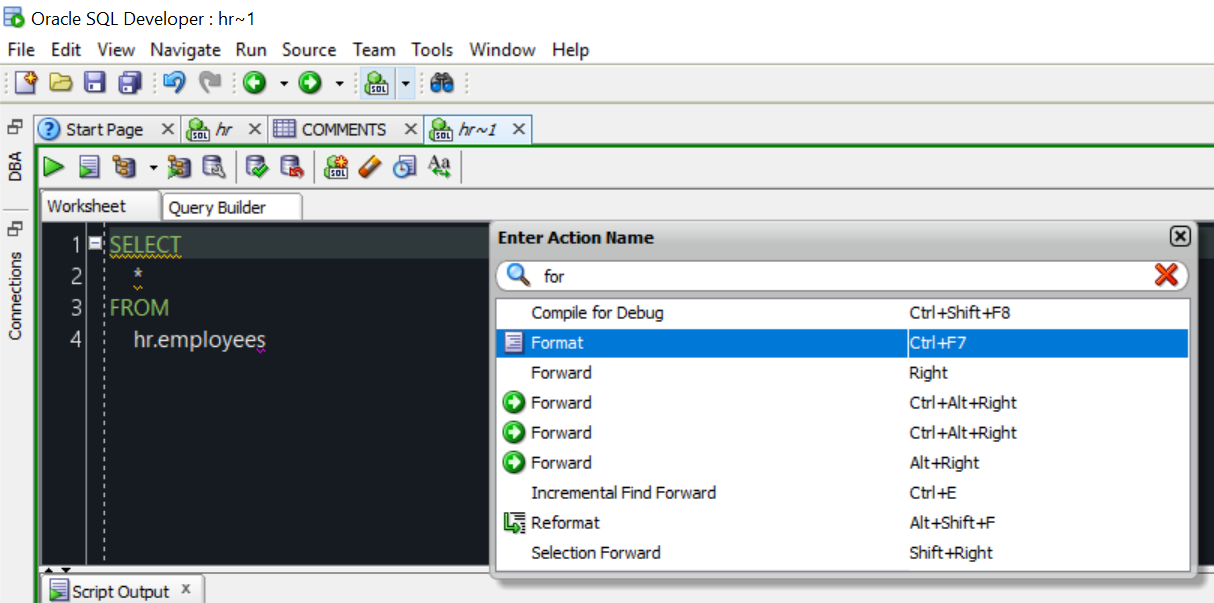This screenshot has width=1214, height=603.
Task: Click the To Upper/Lower/InitCap Aa icon
Action: 440,166
